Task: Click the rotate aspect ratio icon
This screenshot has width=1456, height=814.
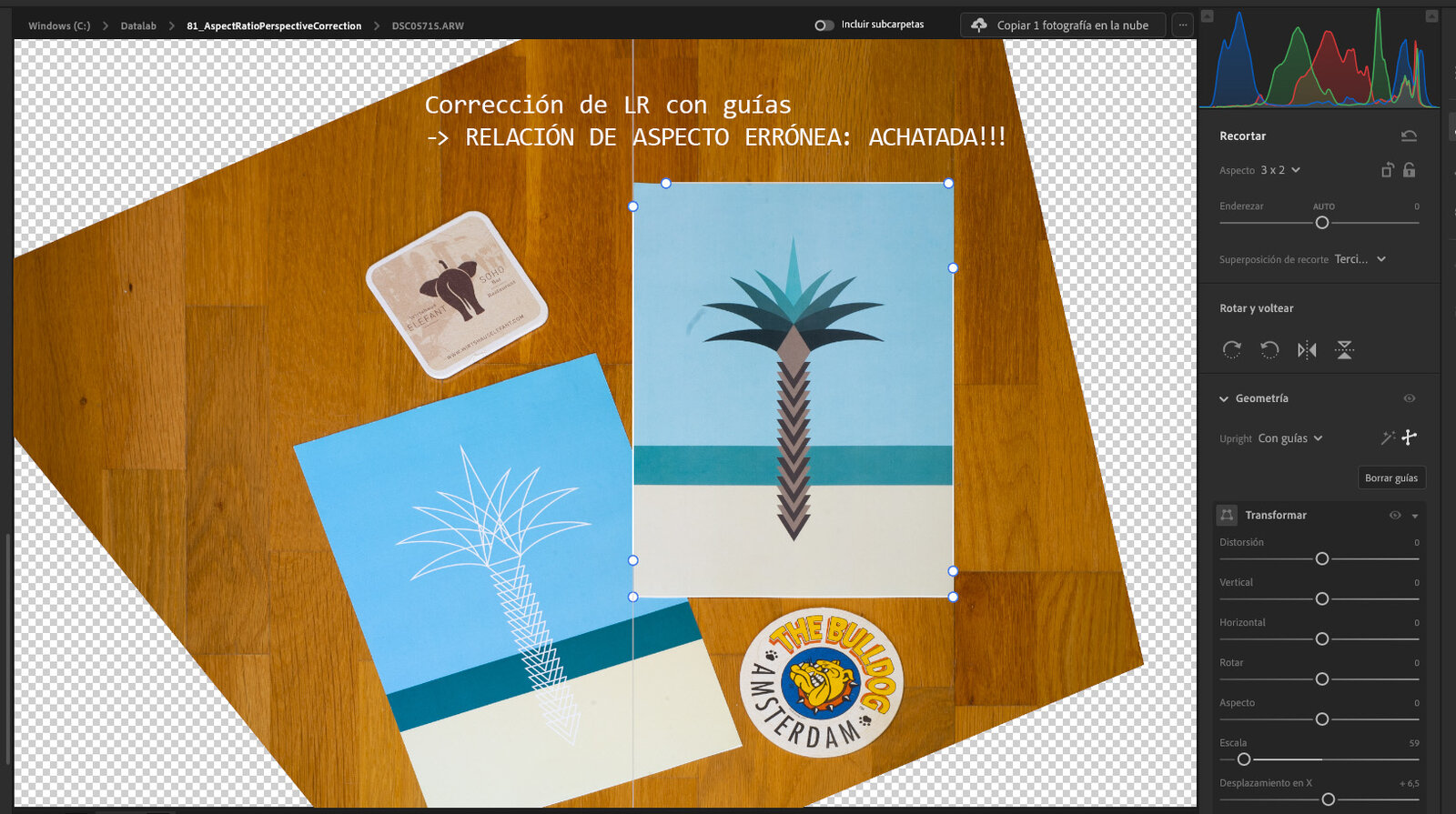Action: click(1387, 170)
